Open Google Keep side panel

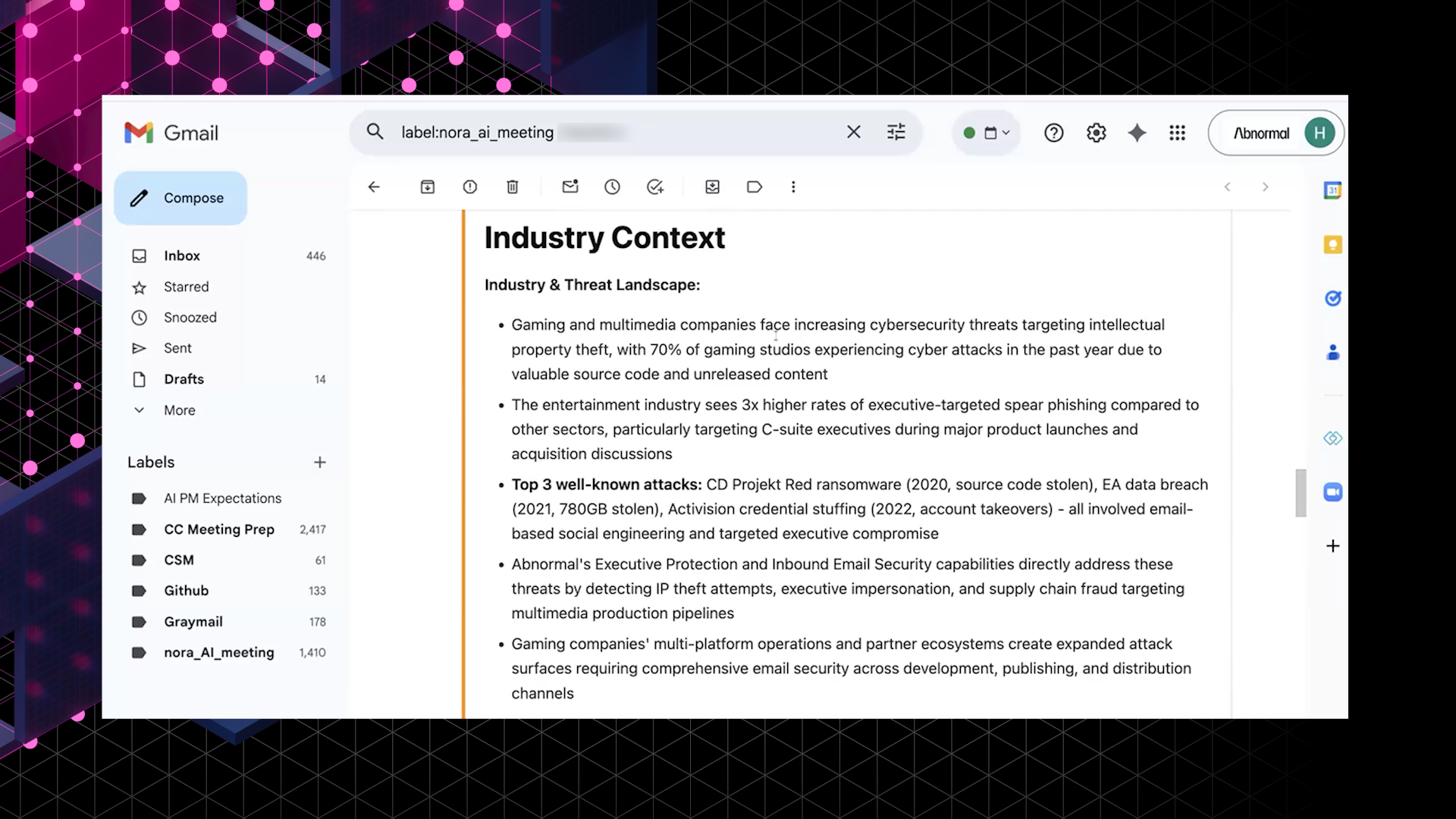[x=1332, y=244]
